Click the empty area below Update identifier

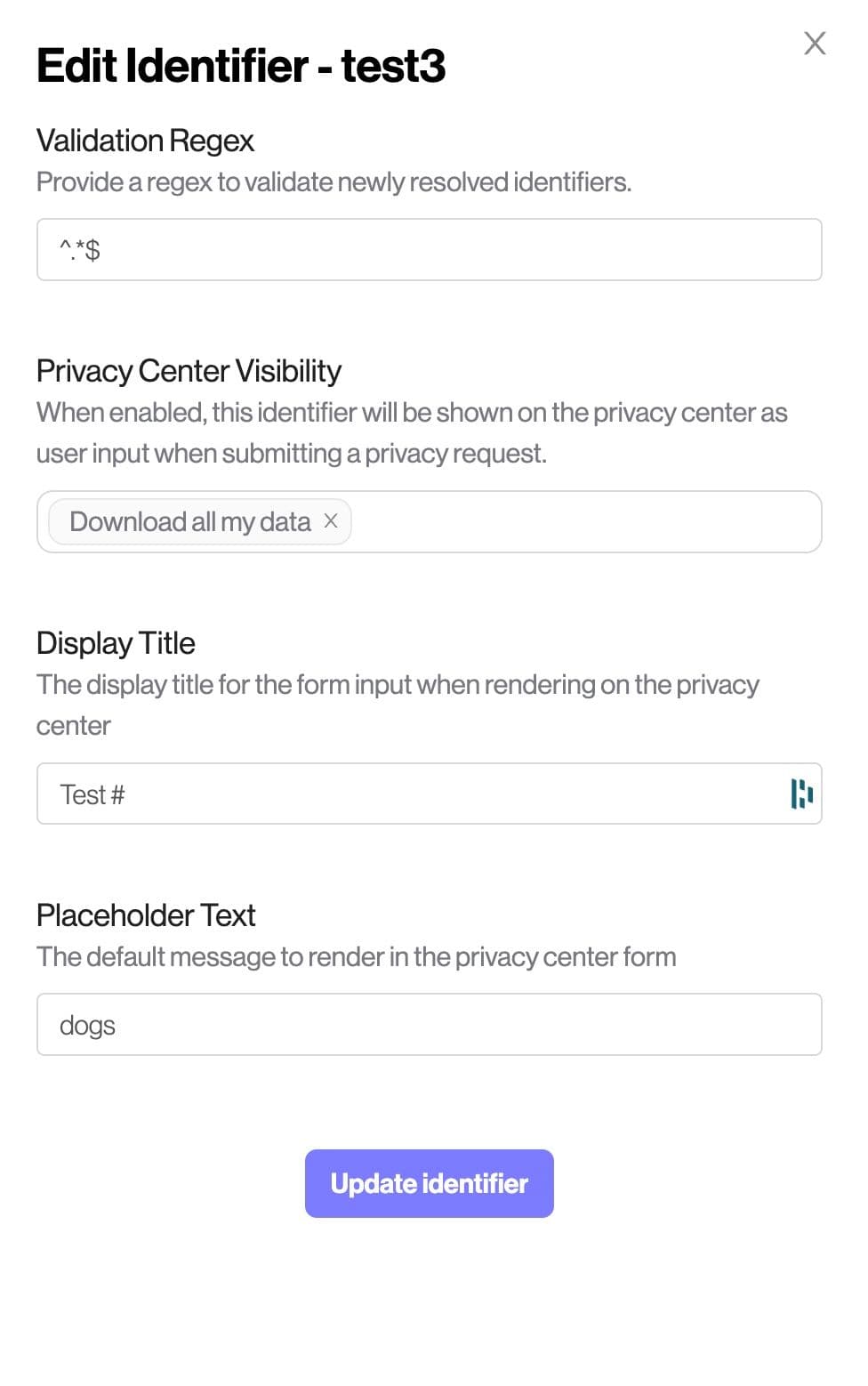pyautogui.click(x=429, y=1299)
